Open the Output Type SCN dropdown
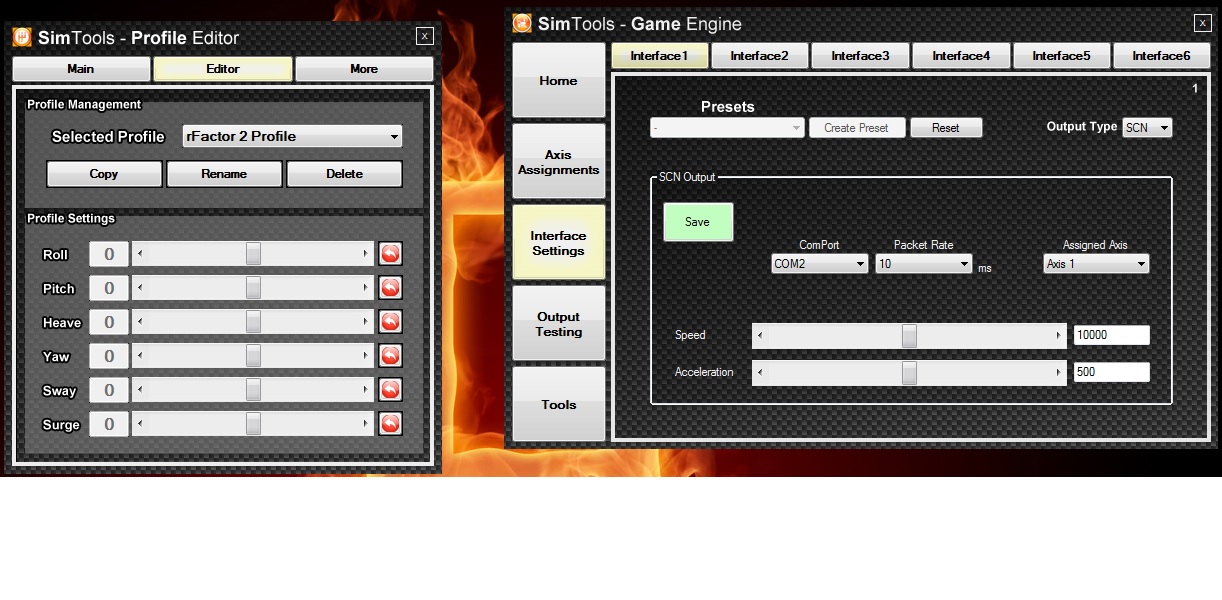This screenshot has height=600, width=1222. (x=1147, y=128)
